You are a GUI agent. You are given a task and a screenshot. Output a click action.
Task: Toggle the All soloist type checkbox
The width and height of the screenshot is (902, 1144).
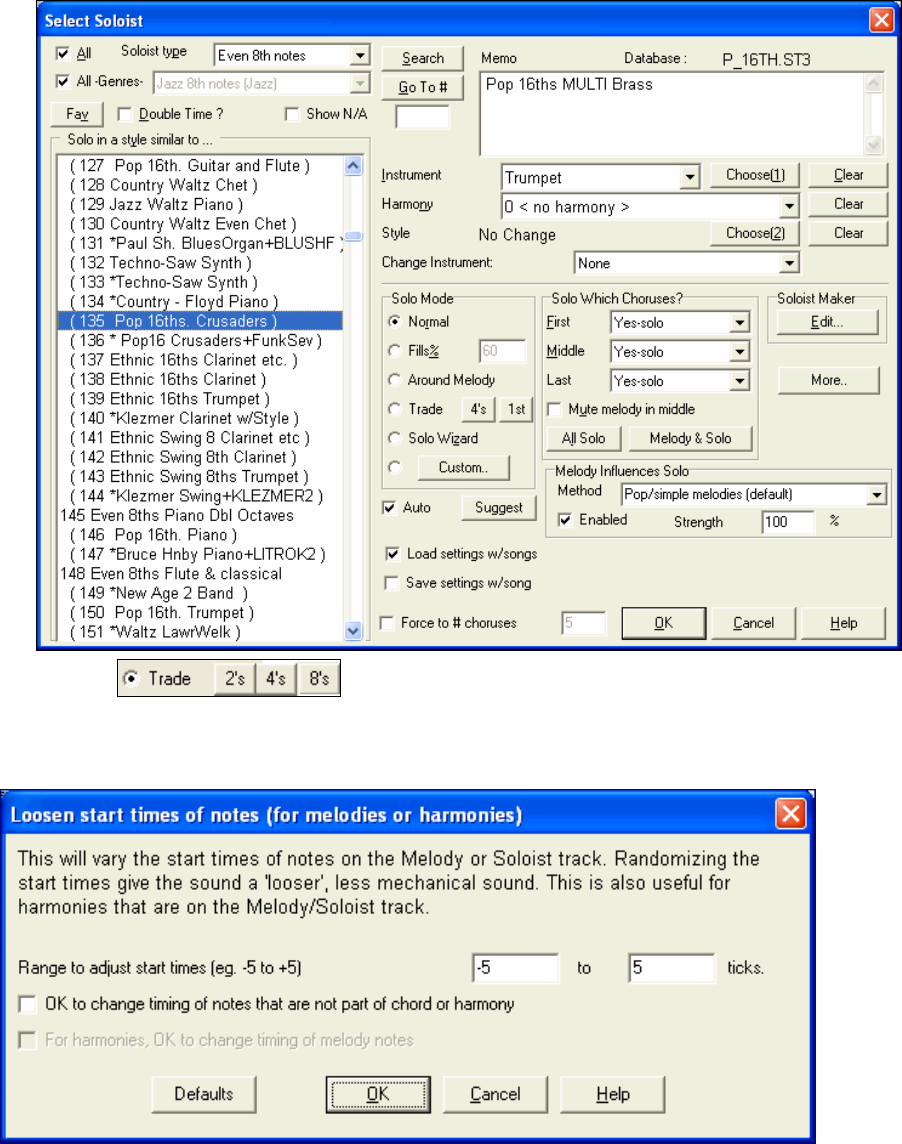[63, 53]
